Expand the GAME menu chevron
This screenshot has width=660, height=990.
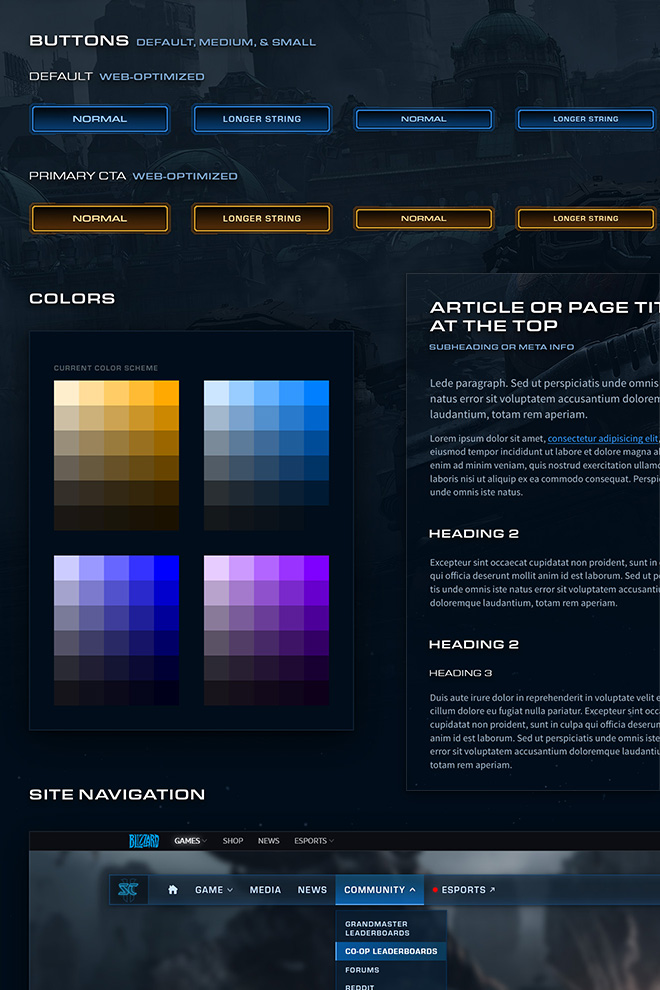(230, 890)
